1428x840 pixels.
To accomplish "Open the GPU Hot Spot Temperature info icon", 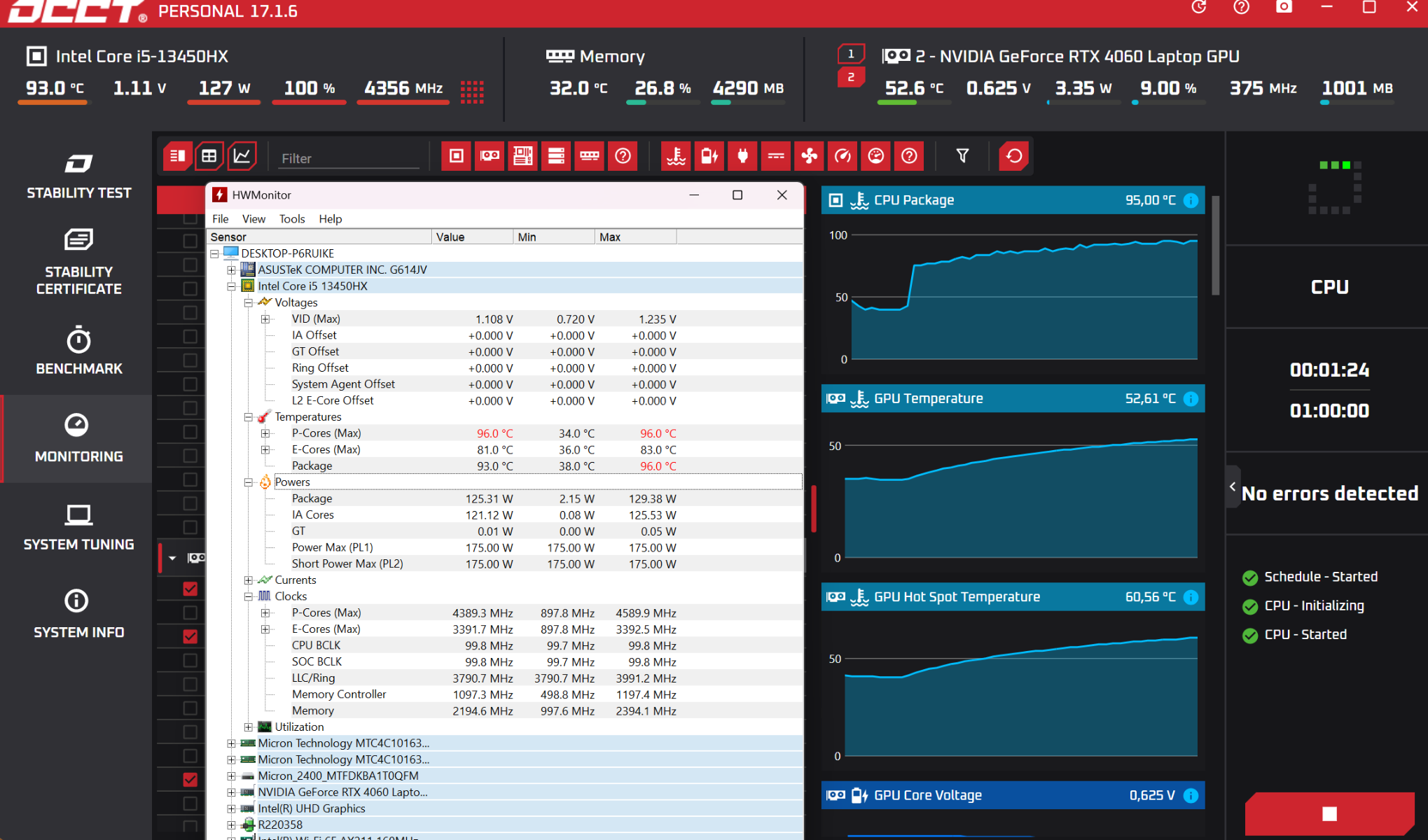I will coord(1191,597).
